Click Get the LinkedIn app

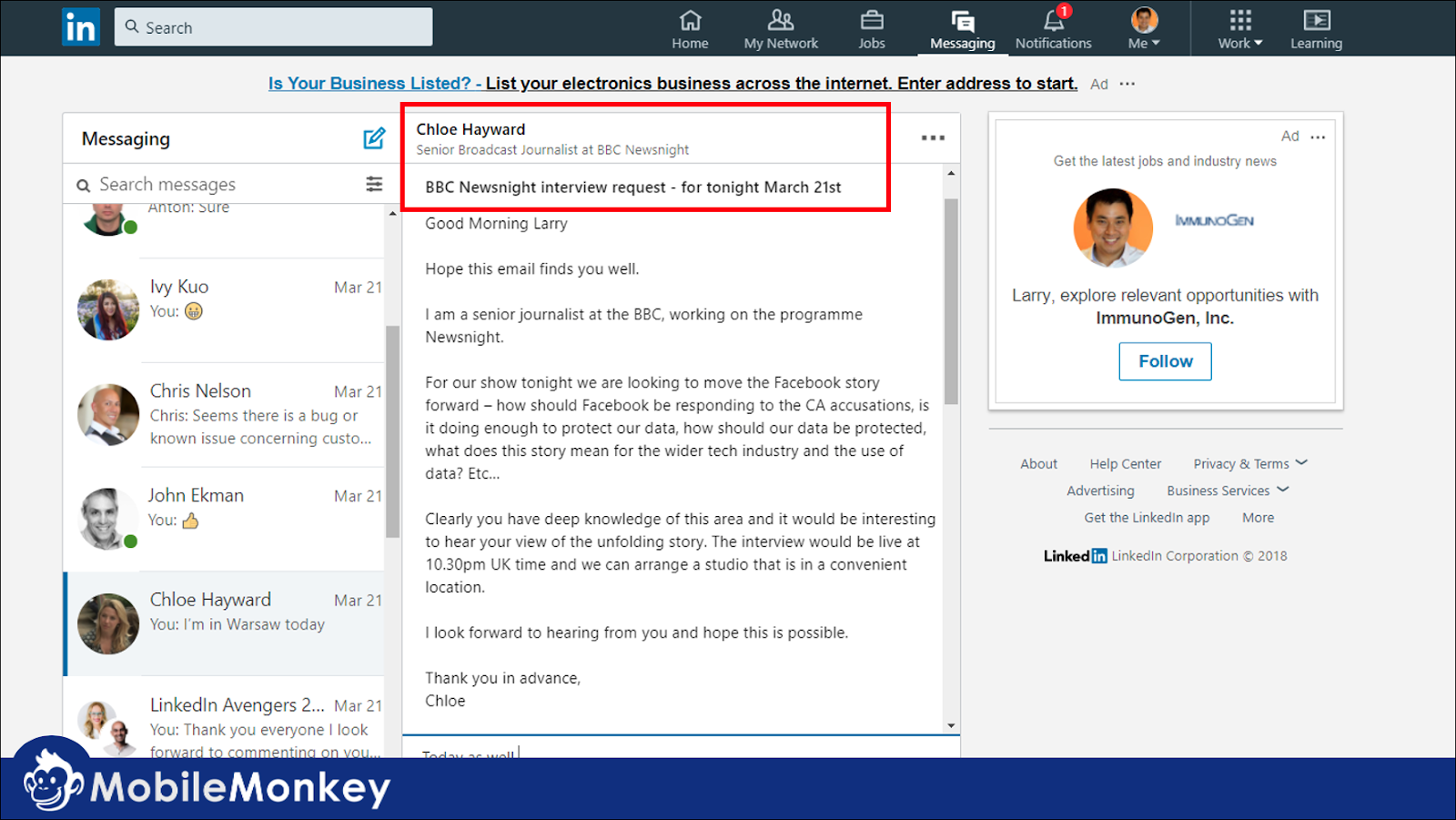(1147, 518)
